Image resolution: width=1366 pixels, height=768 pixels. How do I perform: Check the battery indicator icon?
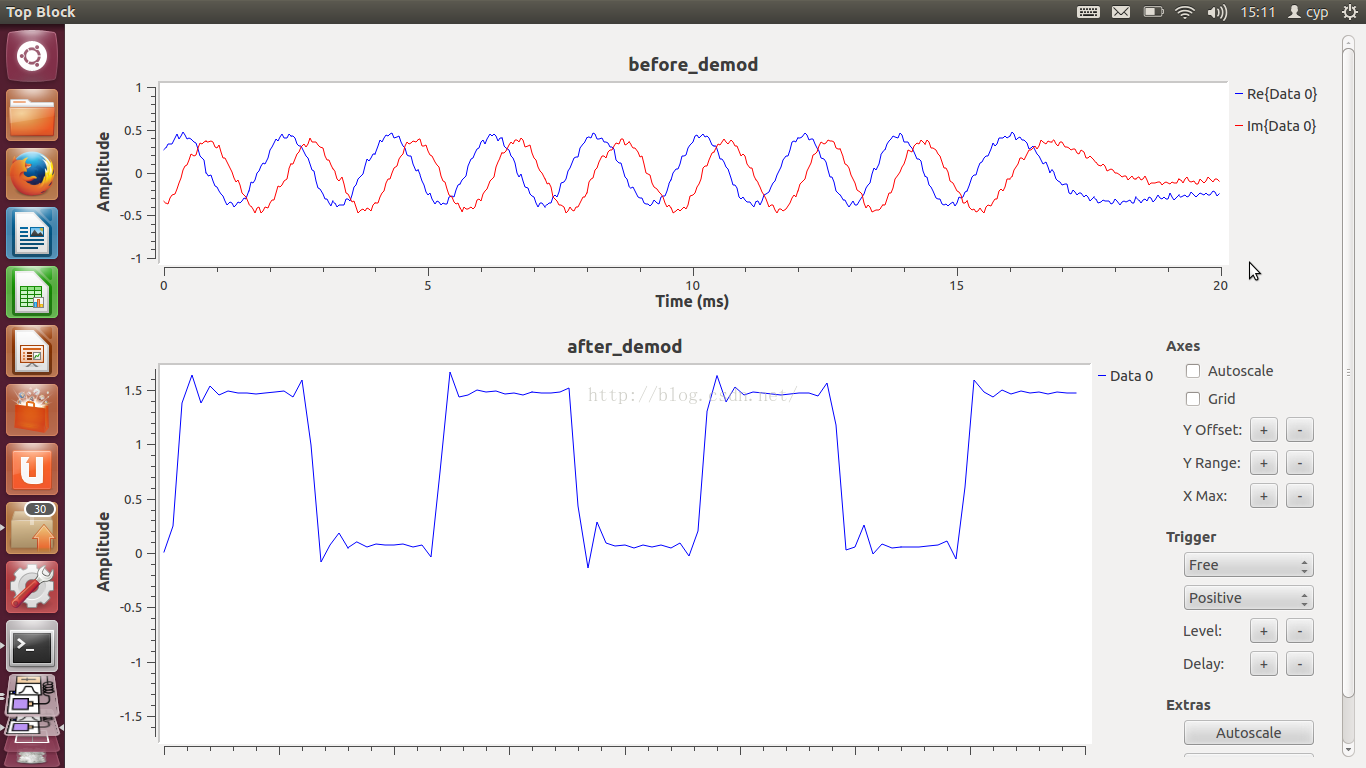1153,12
